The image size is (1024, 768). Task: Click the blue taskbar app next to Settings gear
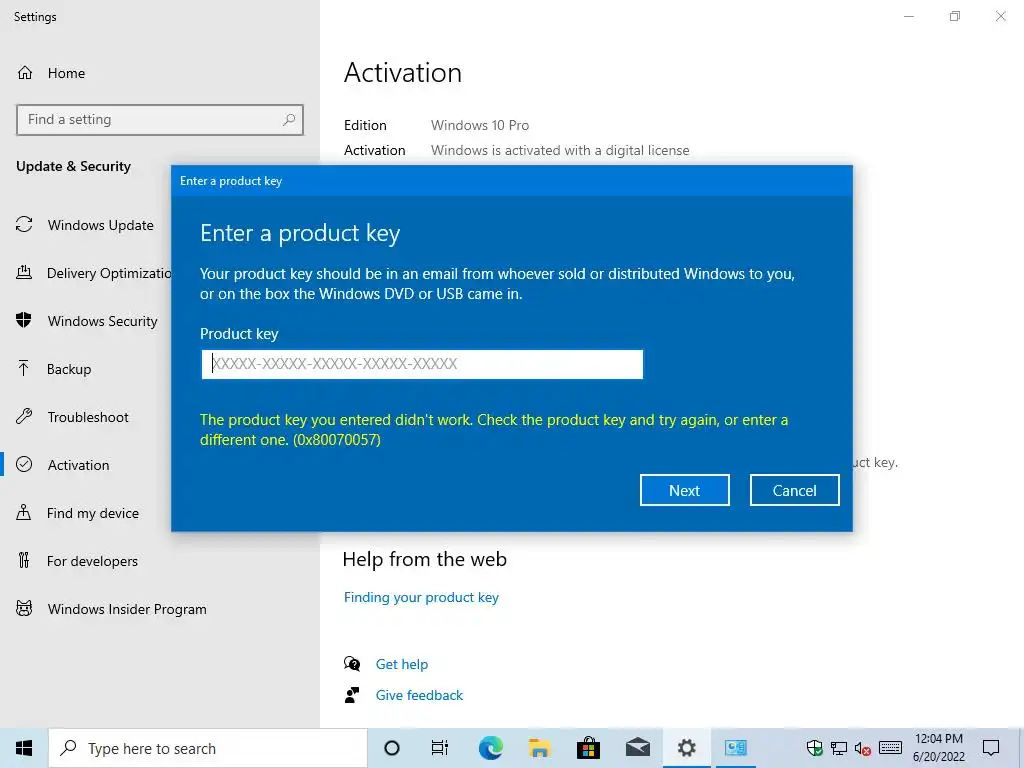coord(735,748)
